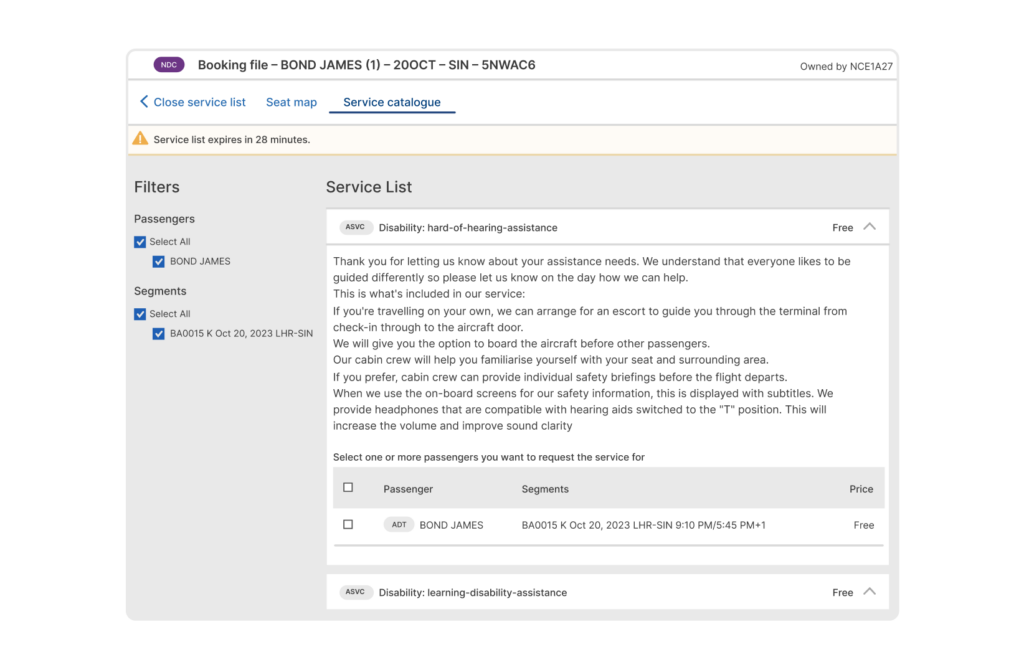
Task: Check the select-all checkbox in the passenger table header
Action: (x=348, y=487)
